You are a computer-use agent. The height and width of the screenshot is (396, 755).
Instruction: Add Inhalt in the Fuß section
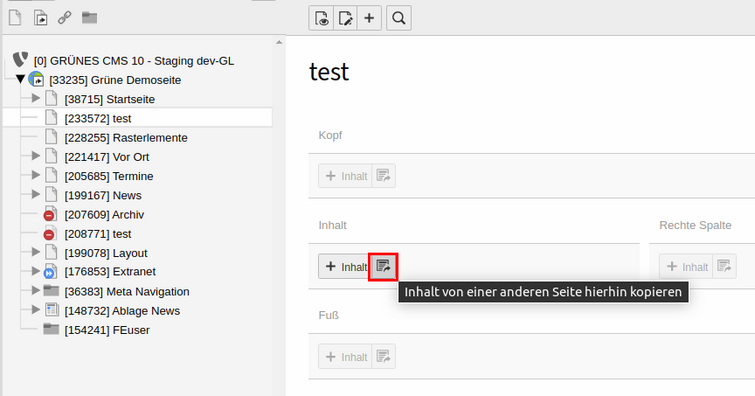(345, 356)
